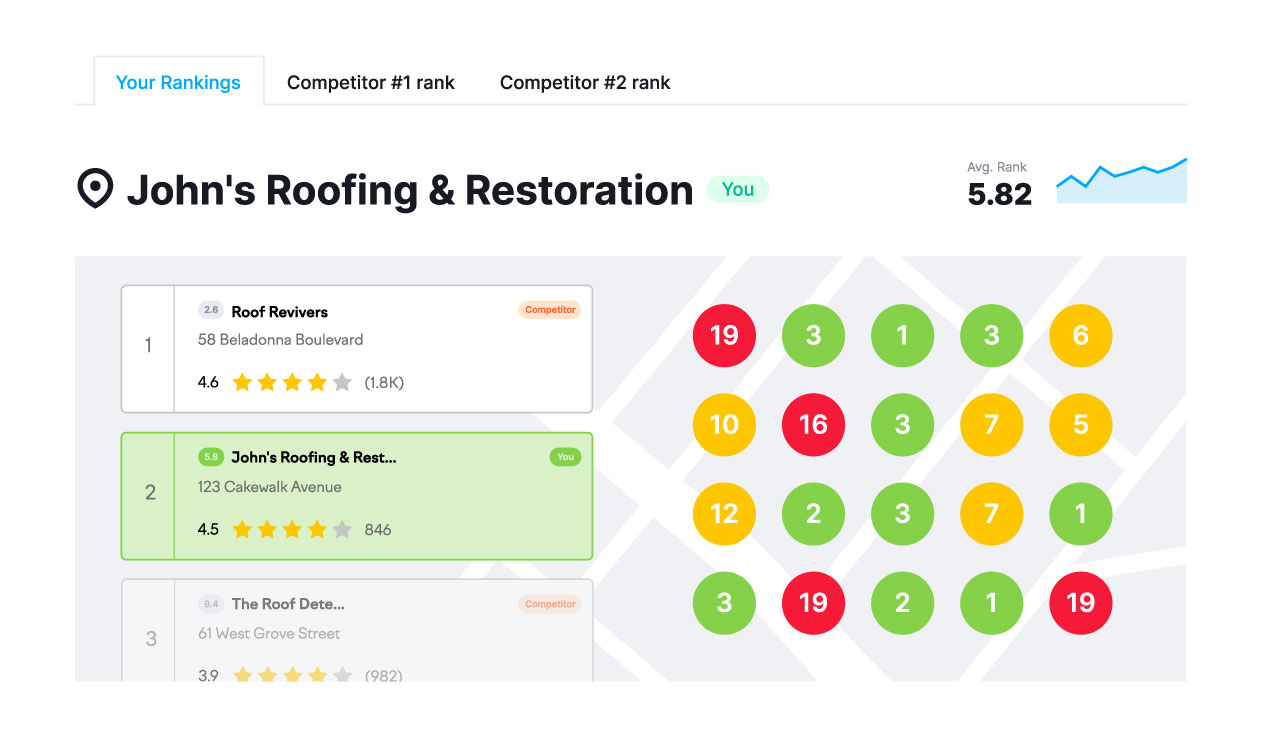This screenshot has width=1263, height=738.
Task: Select the yellow 5 rank pin
Action: tap(1080, 424)
